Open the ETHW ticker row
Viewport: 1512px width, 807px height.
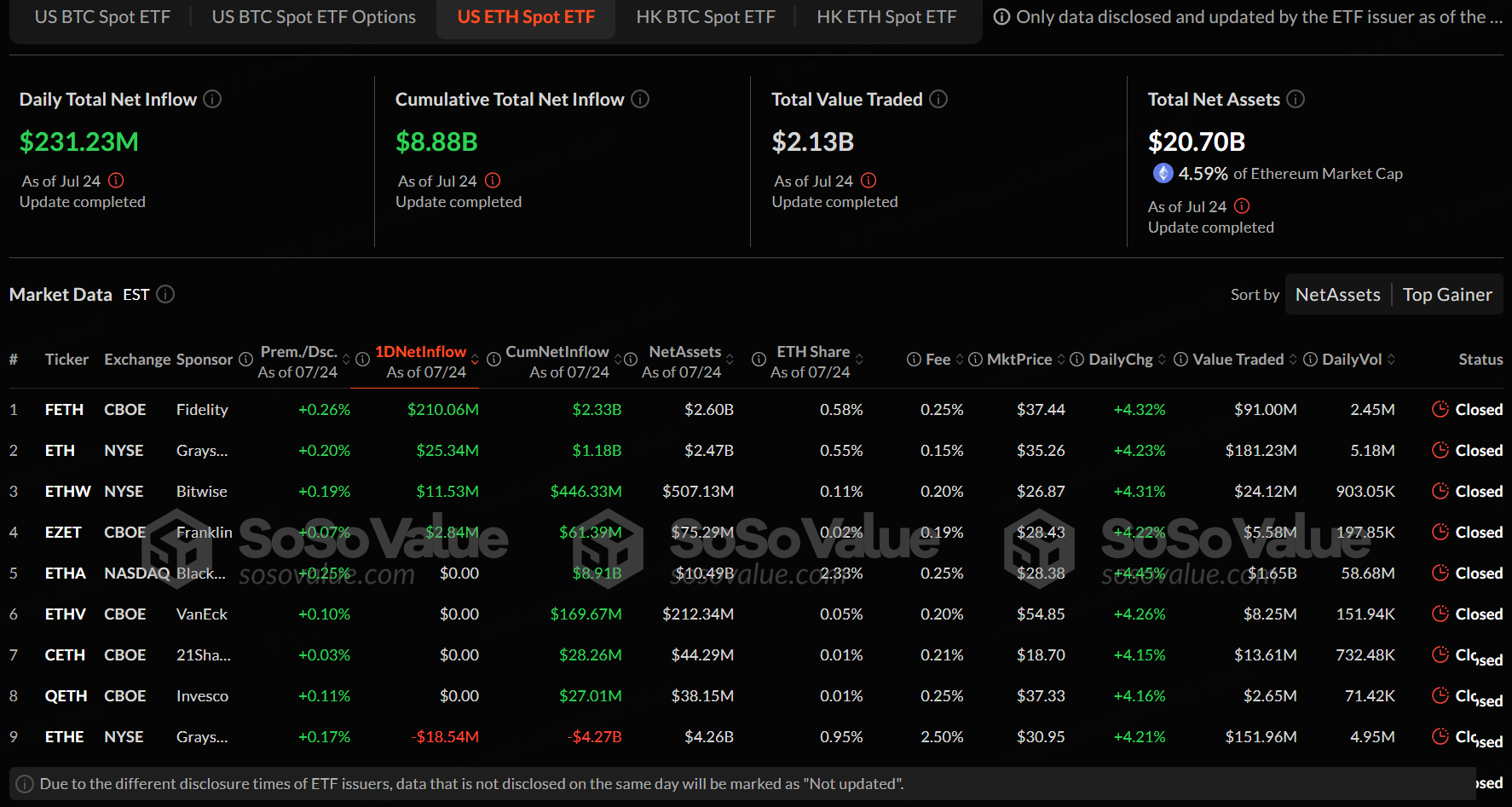(x=756, y=491)
